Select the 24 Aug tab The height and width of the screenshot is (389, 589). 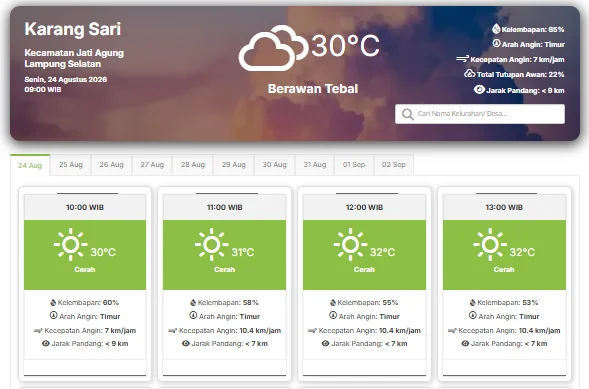pyautogui.click(x=30, y=165)
